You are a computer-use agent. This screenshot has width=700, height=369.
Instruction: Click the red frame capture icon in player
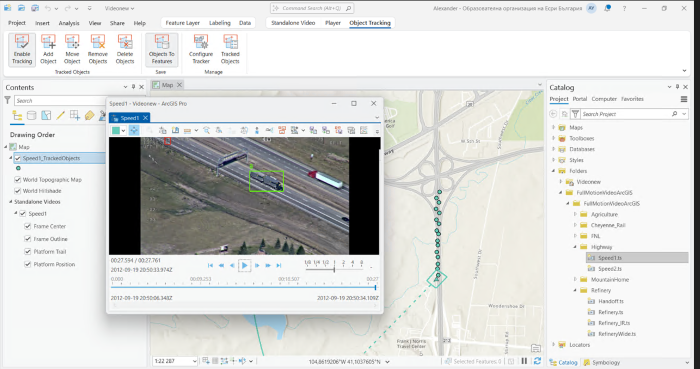pos(282,130)
